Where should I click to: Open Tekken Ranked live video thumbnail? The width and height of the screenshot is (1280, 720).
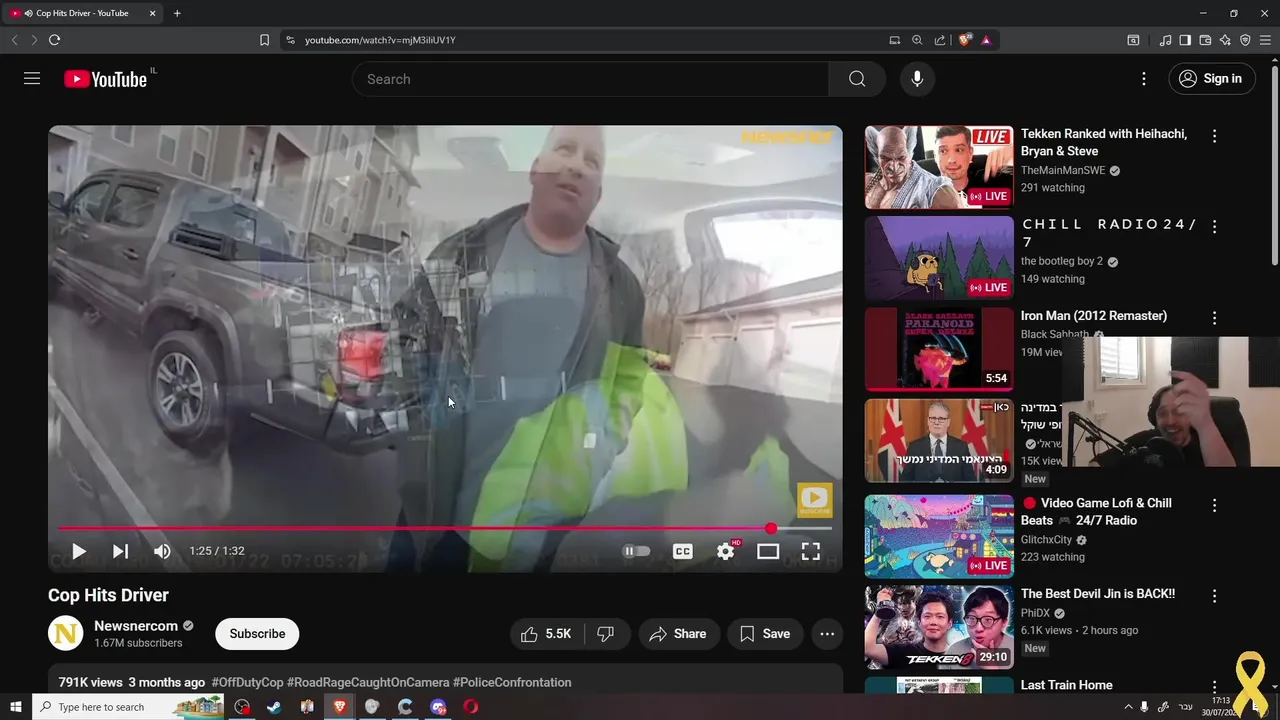939,167
